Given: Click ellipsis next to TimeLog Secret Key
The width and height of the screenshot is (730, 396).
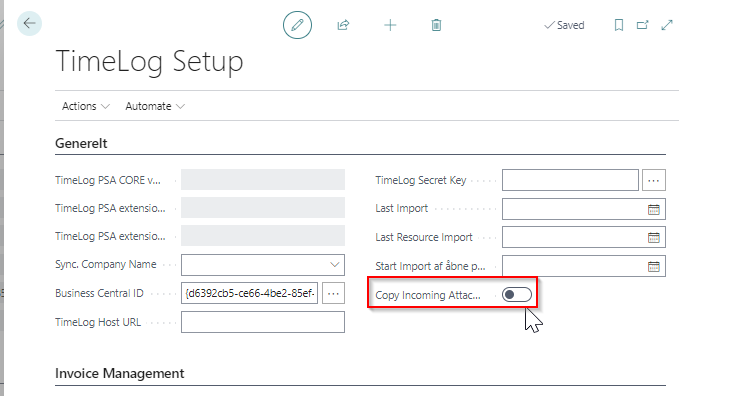Looking at the screenshot, I should tap(654, 180).
